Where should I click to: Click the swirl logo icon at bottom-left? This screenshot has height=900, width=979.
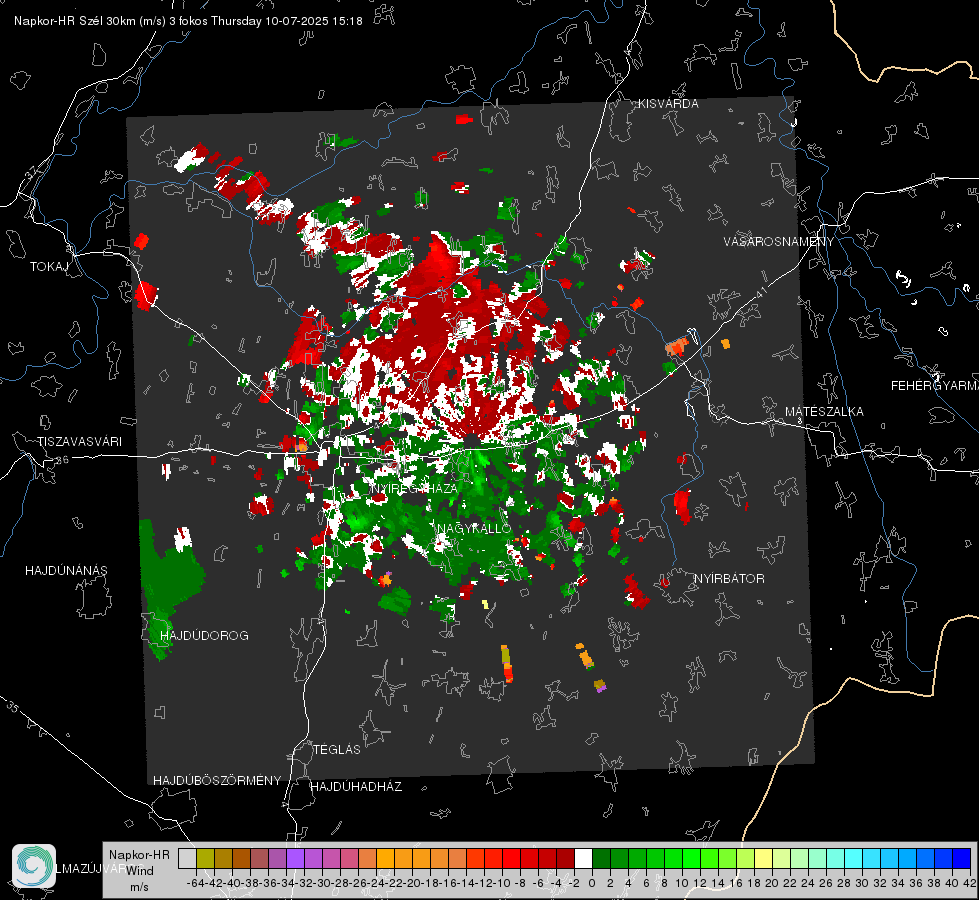[34, 866]
